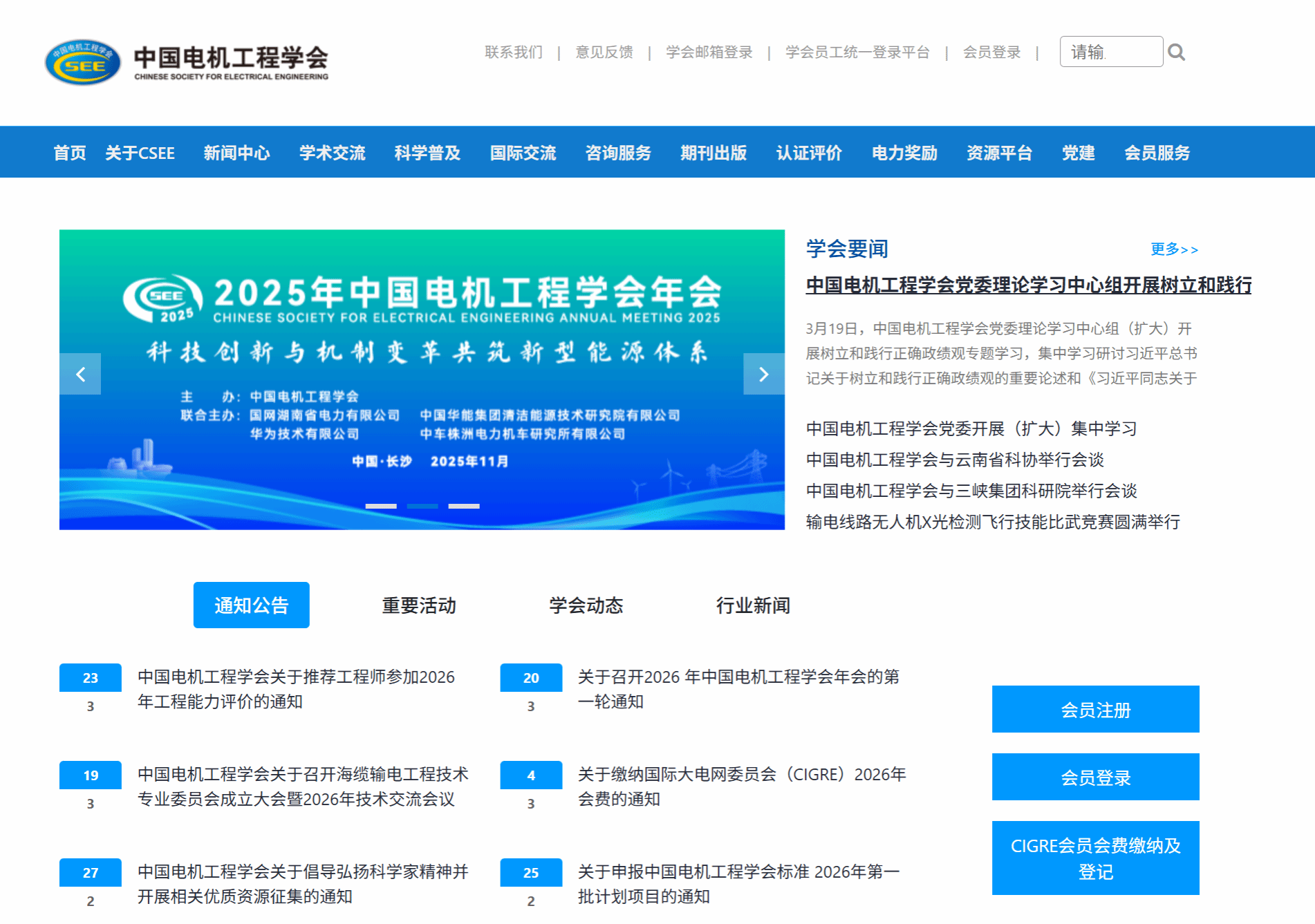Open the 期刊出版 menu item

point(713,153)
